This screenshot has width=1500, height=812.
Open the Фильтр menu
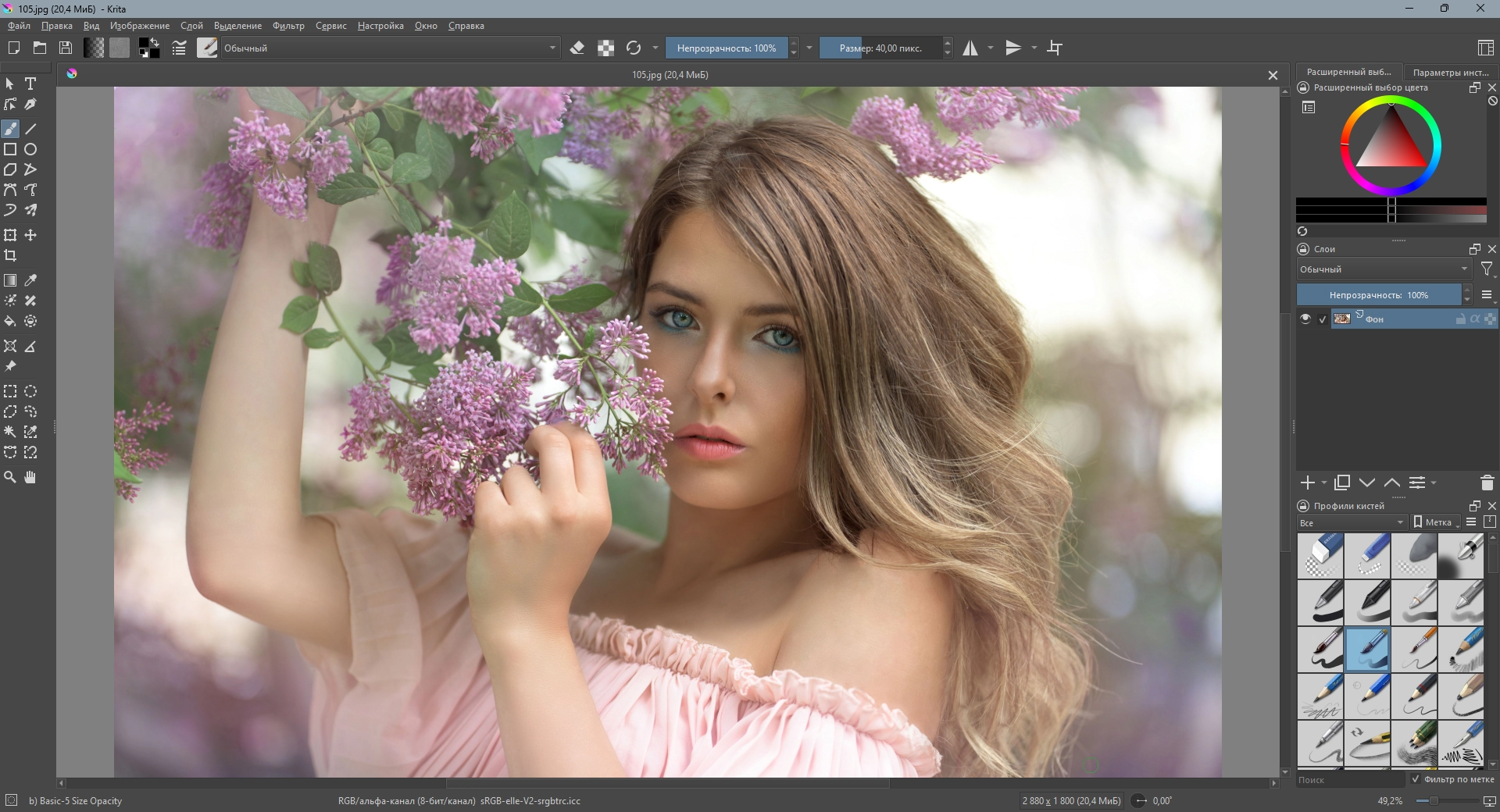pos(288,26)
